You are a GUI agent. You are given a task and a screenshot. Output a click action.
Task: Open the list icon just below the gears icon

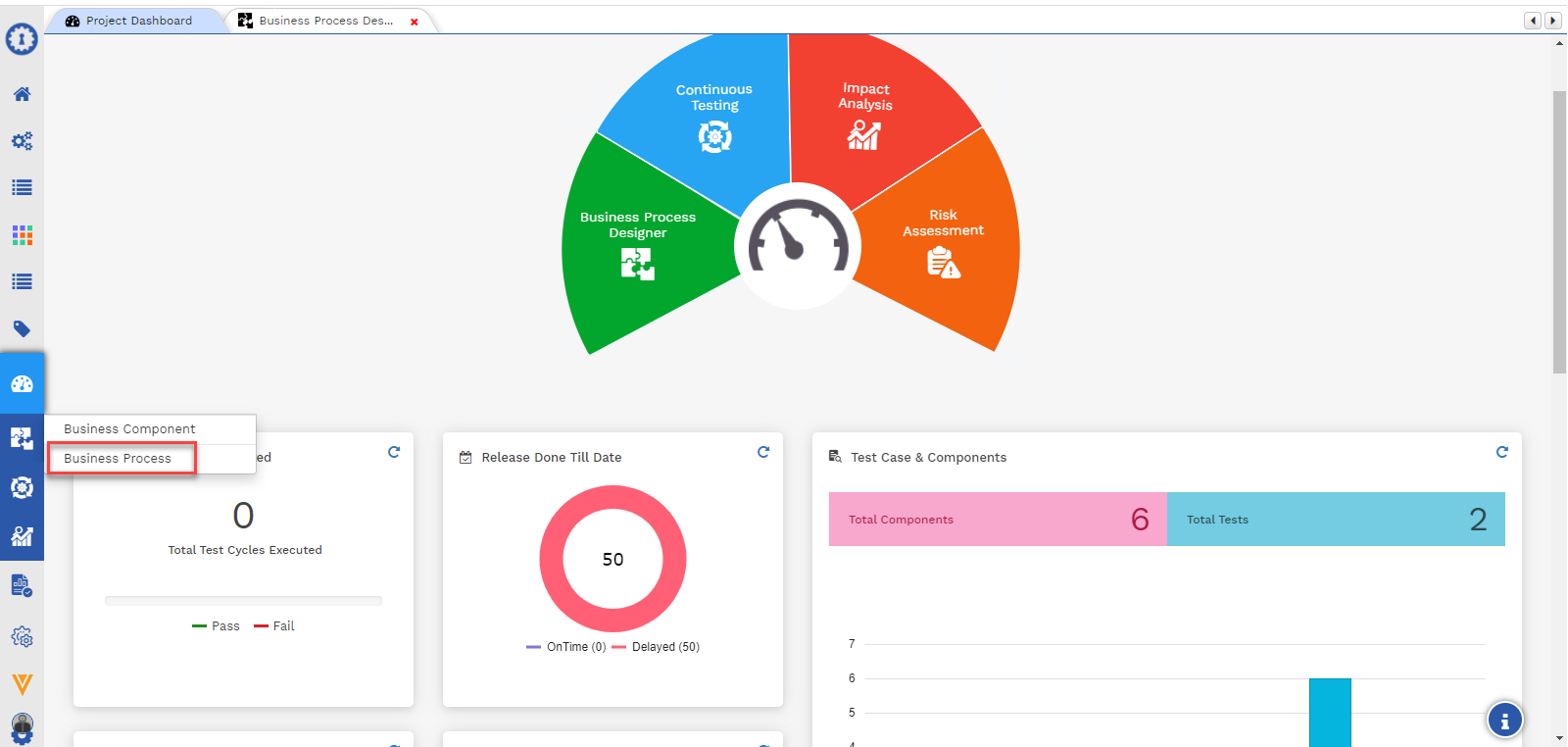tap(22, 187)
